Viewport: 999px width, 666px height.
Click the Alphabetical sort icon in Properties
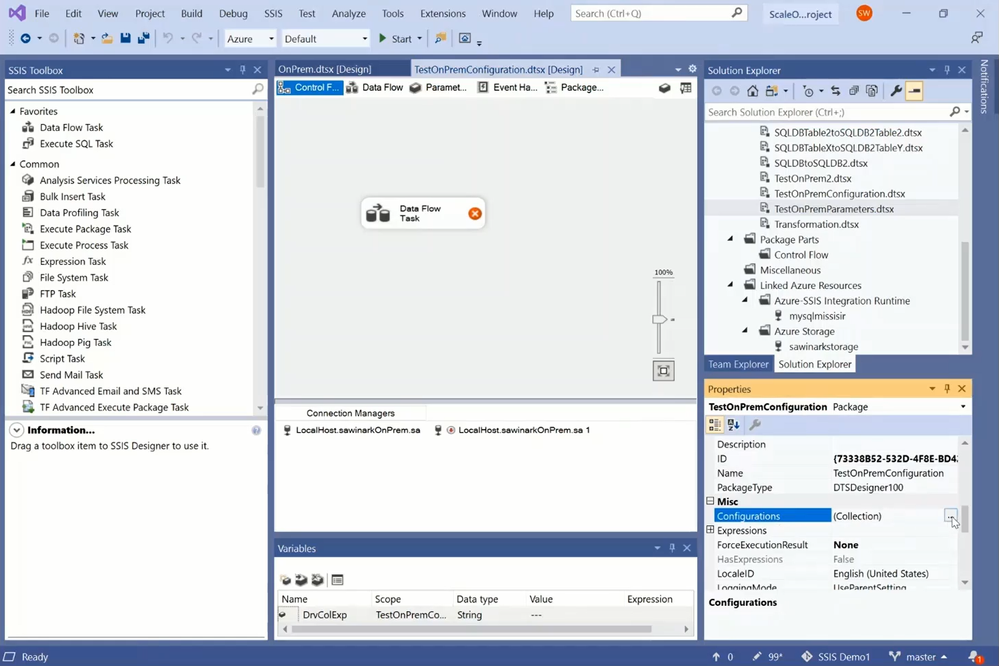point(733,424)
